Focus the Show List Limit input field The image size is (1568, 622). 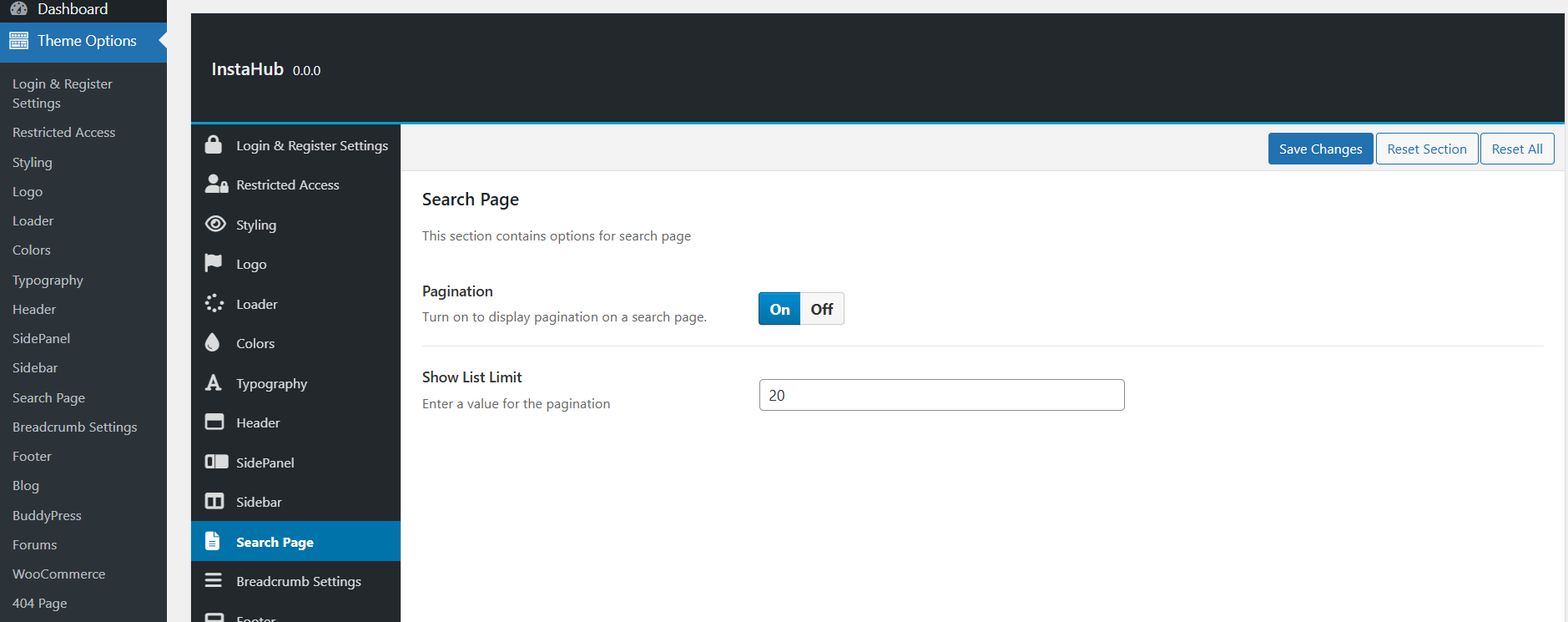coord(941,395)
